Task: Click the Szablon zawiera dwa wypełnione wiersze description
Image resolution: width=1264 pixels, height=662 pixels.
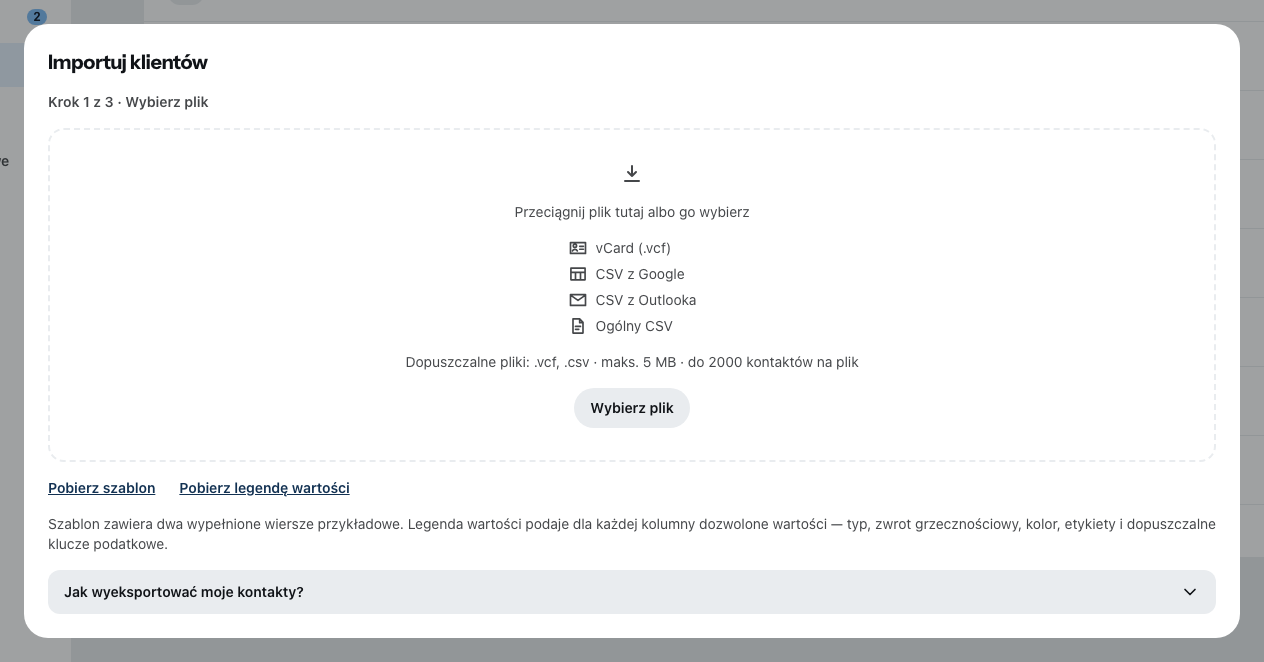Action: 632,534
